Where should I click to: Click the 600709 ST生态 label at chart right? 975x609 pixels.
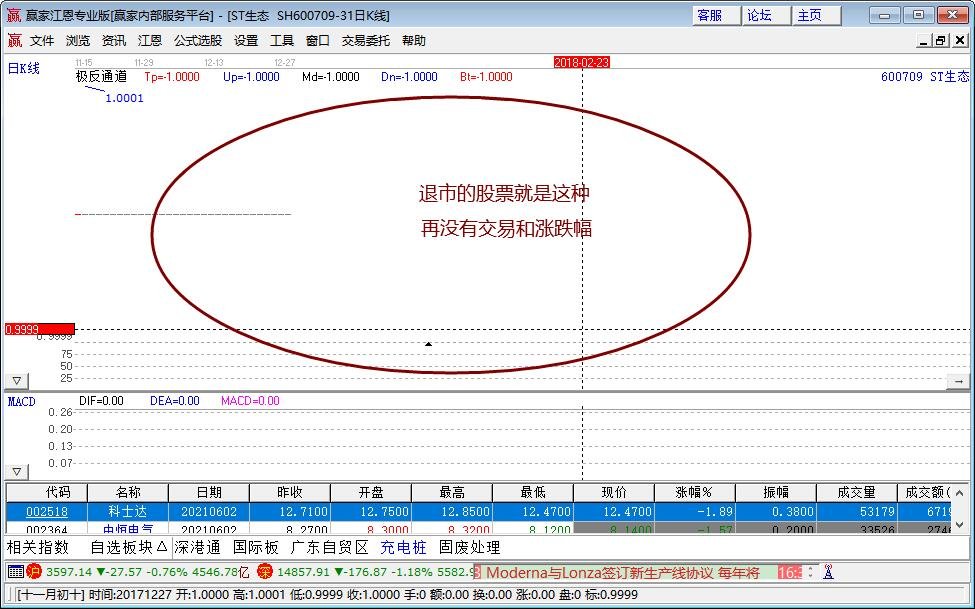pos(925,77)
